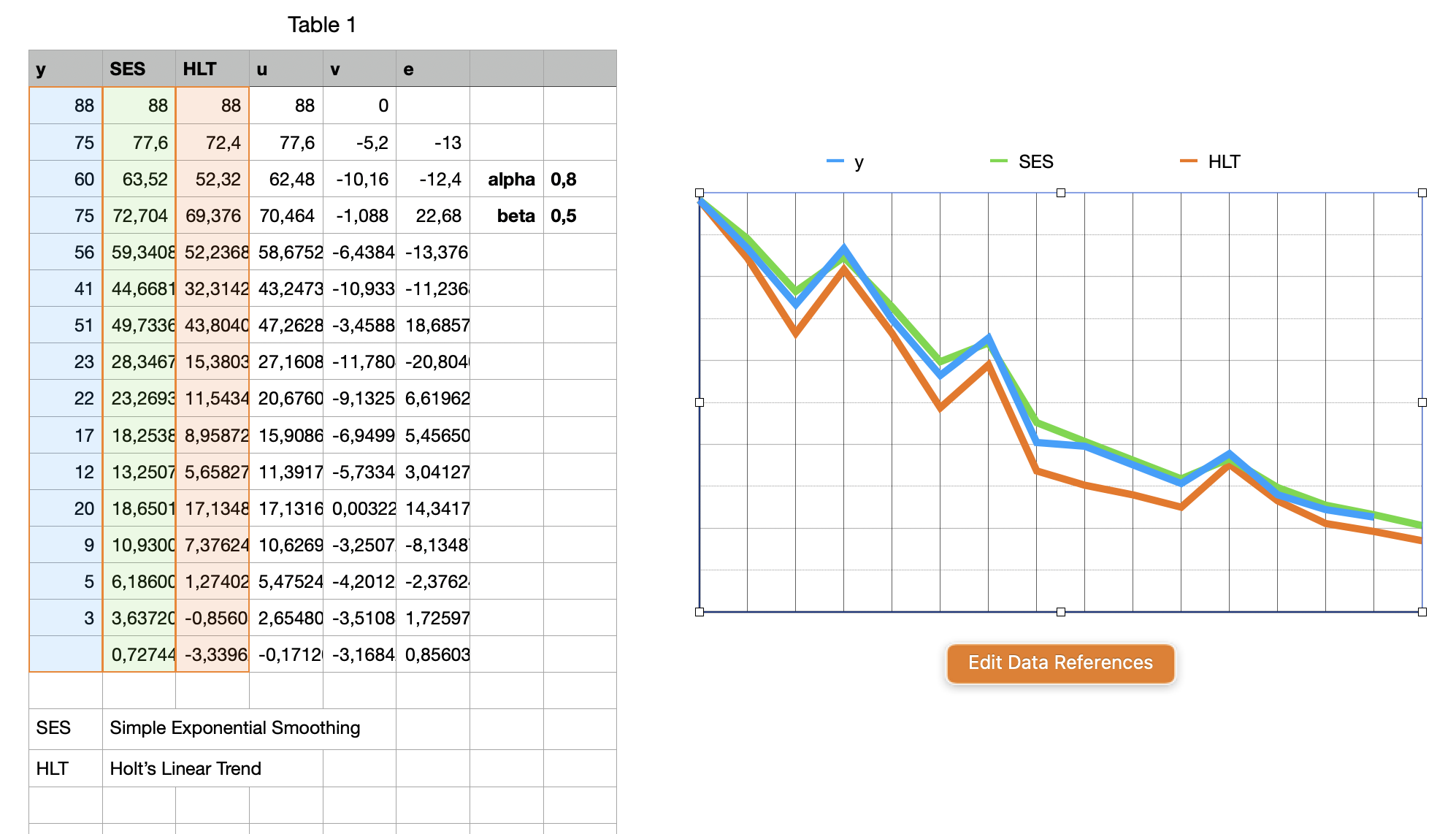Click the blue y legend marker
1456x834 pixels.
tap(834, 161)
